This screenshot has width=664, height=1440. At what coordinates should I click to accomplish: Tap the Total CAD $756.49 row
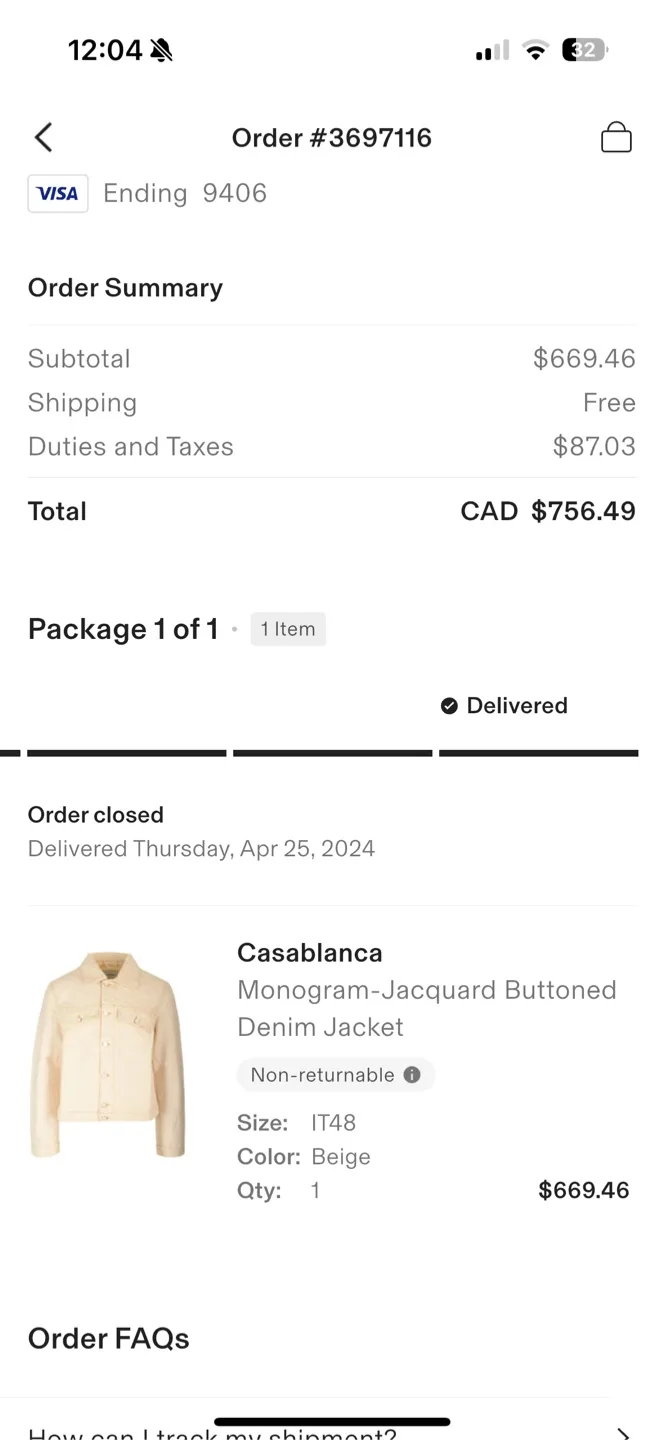click(x=332, y=511)
